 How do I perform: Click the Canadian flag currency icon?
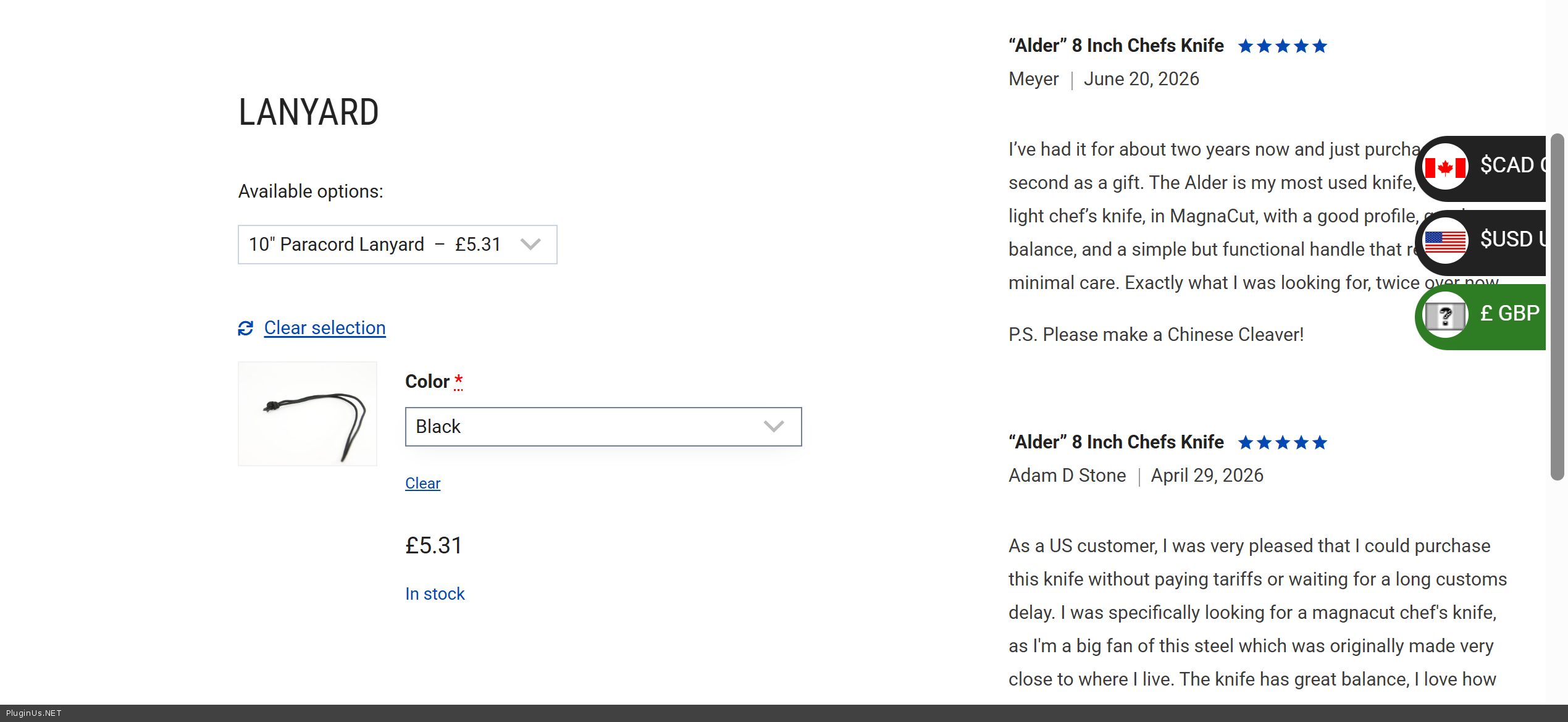click(1444, 167)
